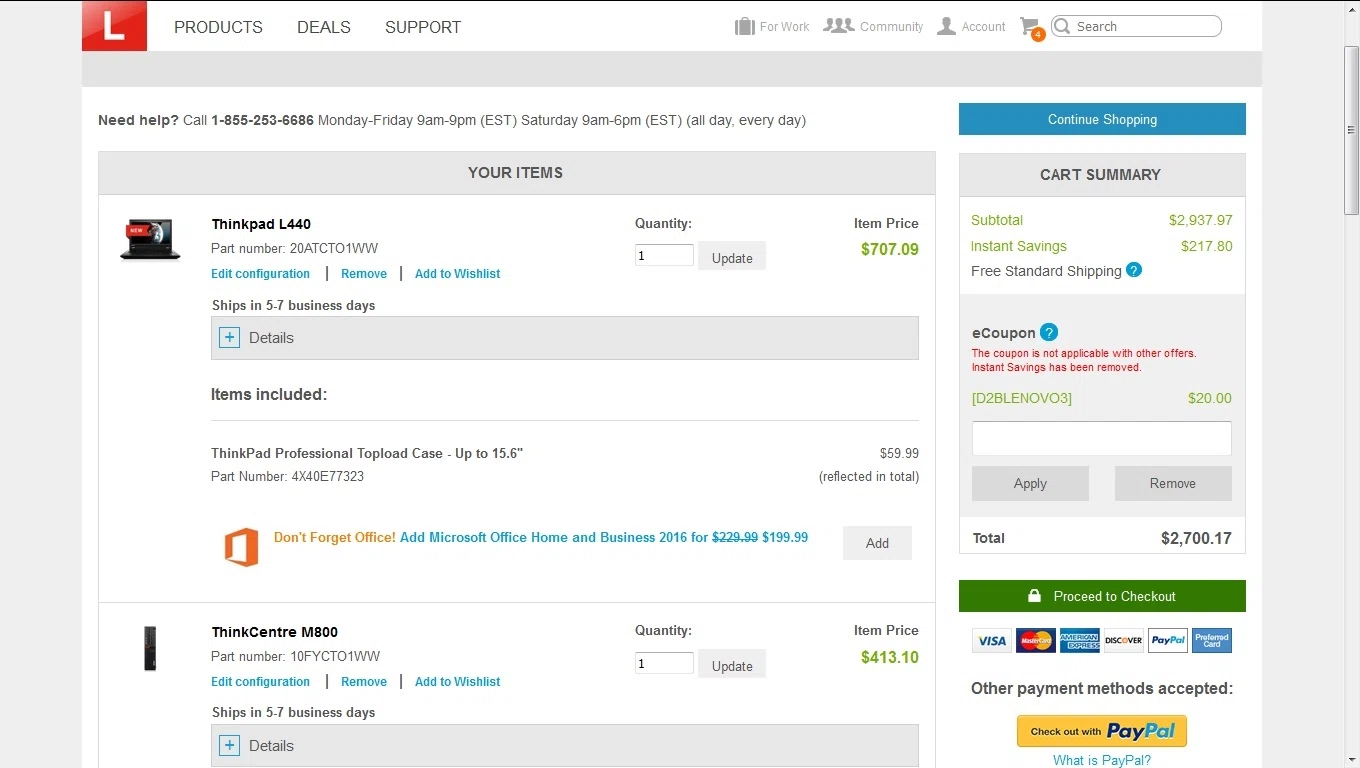Click the search magnifier icon
This screenshot has width=1360, height=768.
[x=1062, y=26]
